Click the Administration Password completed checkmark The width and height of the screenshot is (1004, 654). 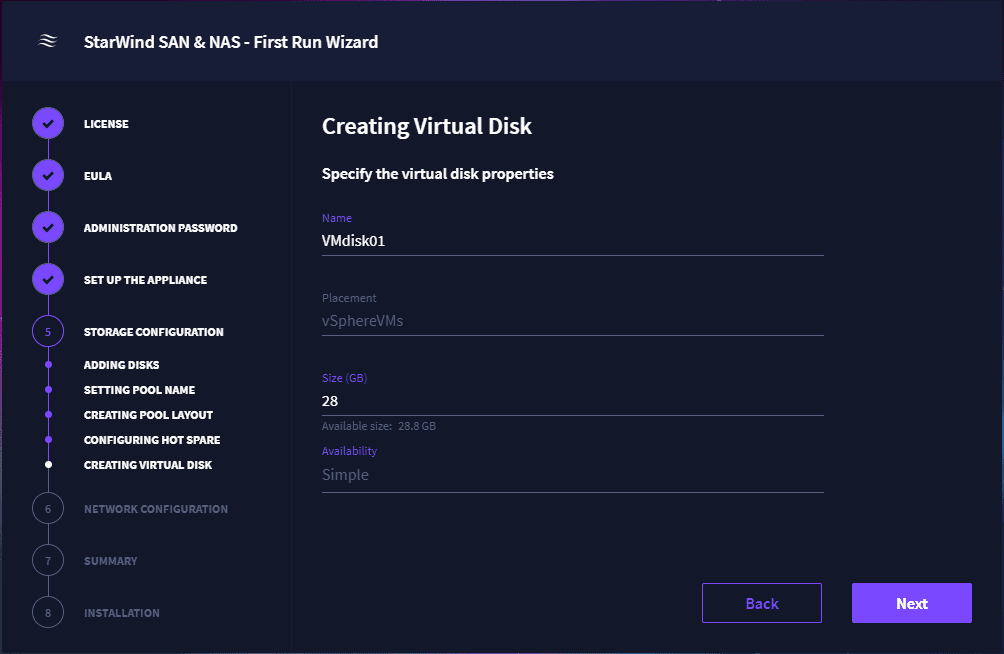click(47, 227)
